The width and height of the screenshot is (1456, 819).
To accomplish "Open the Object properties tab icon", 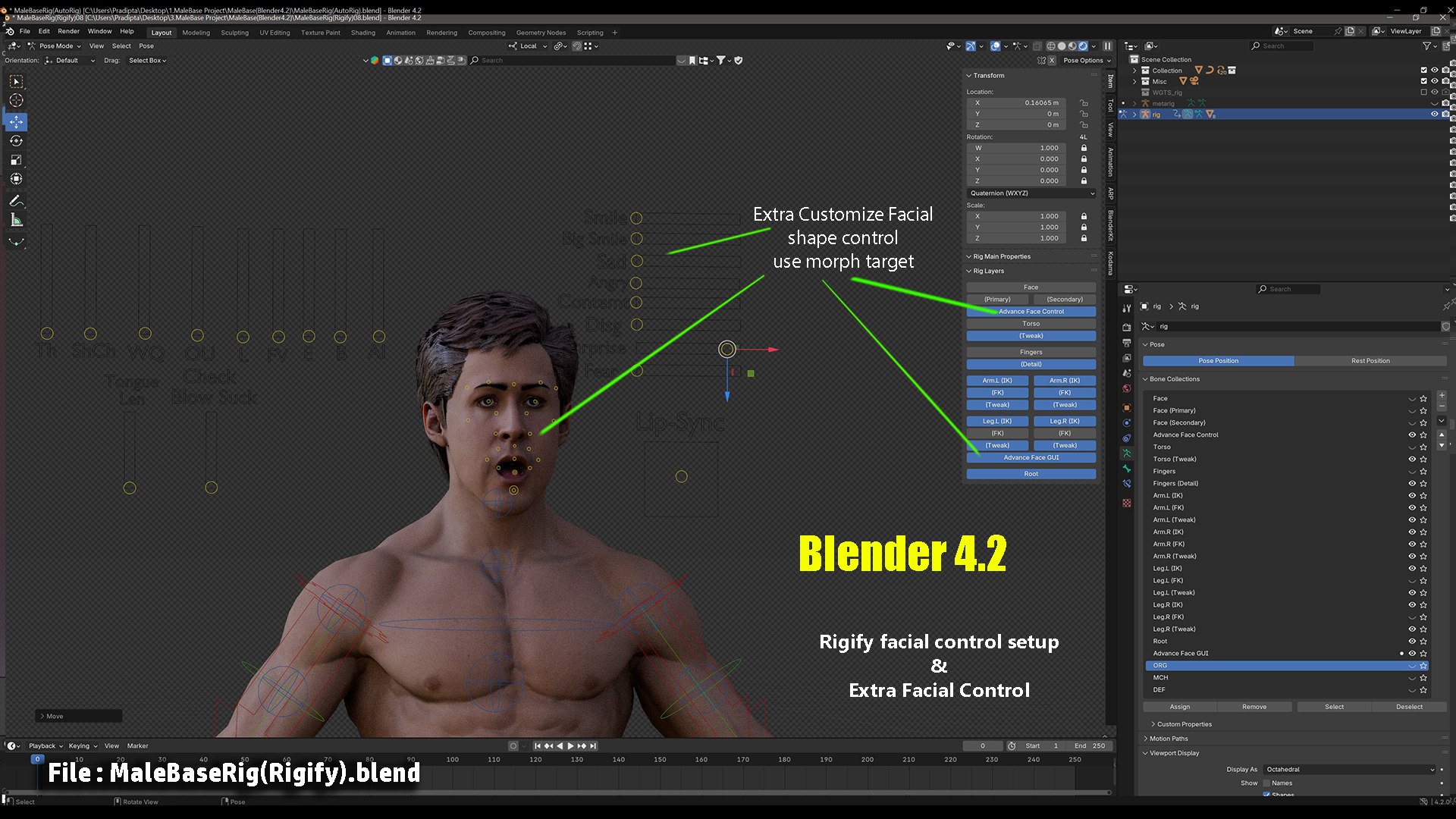I will [1126, 408].
